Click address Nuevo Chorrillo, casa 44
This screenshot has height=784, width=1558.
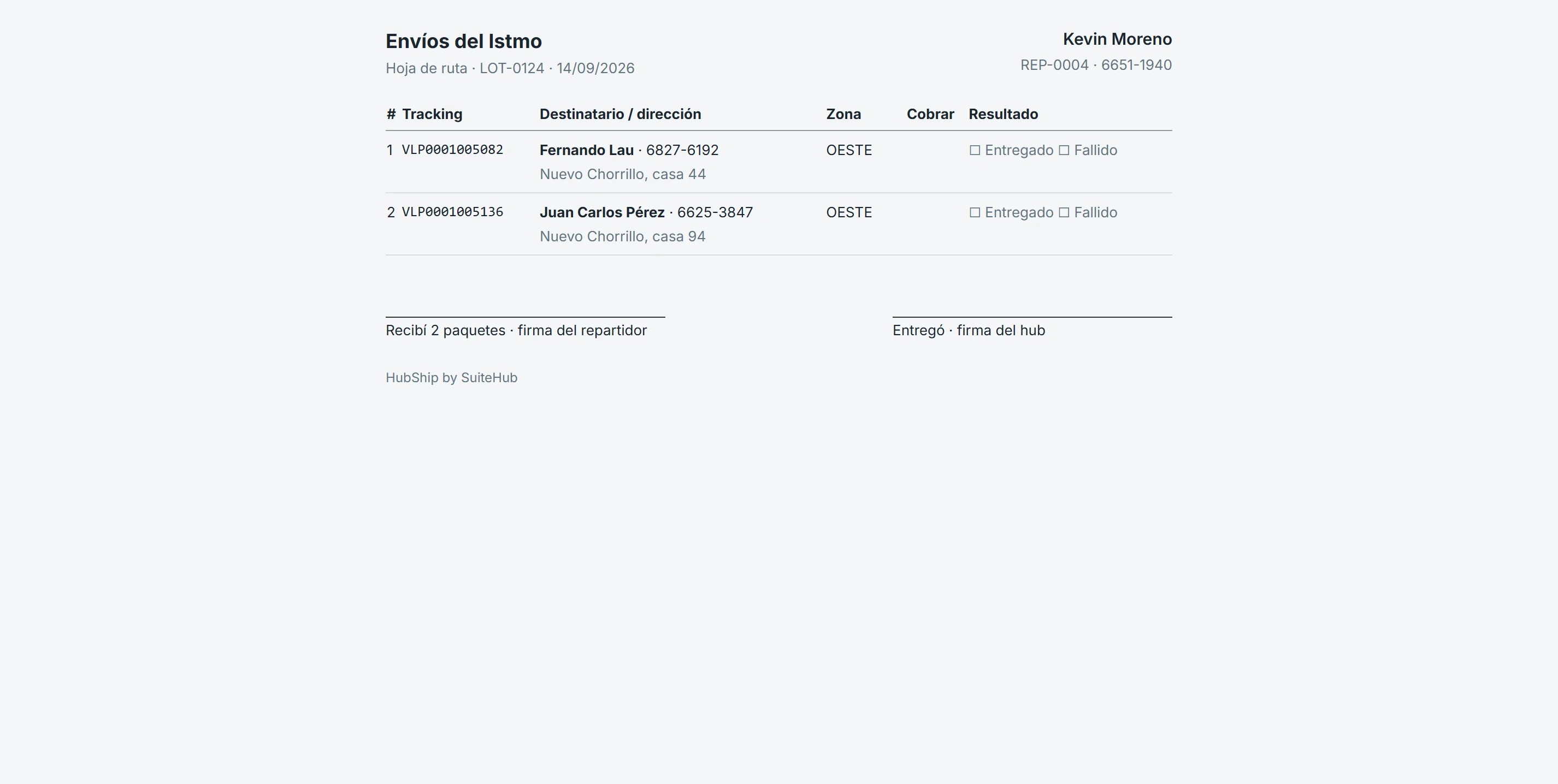coord(622,174)
